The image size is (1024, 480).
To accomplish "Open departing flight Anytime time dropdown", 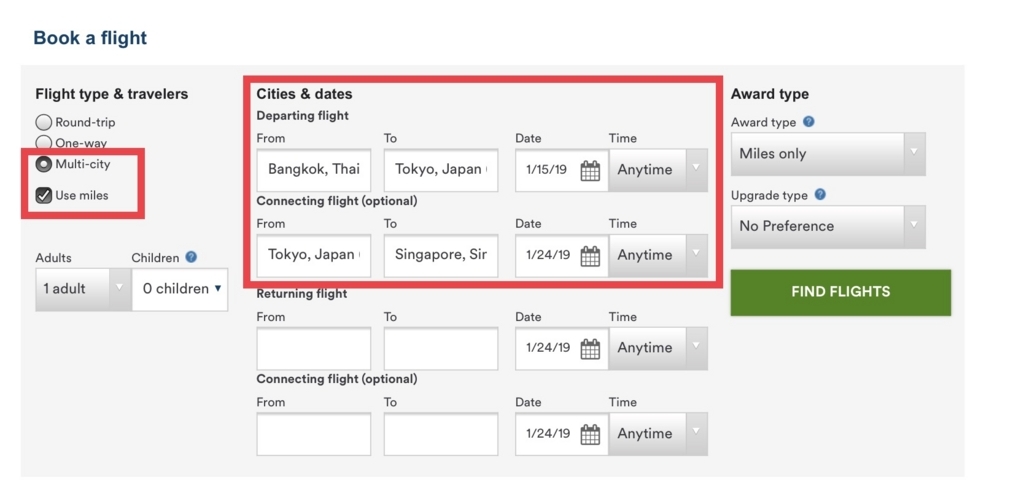I will (x=658, y=170).
